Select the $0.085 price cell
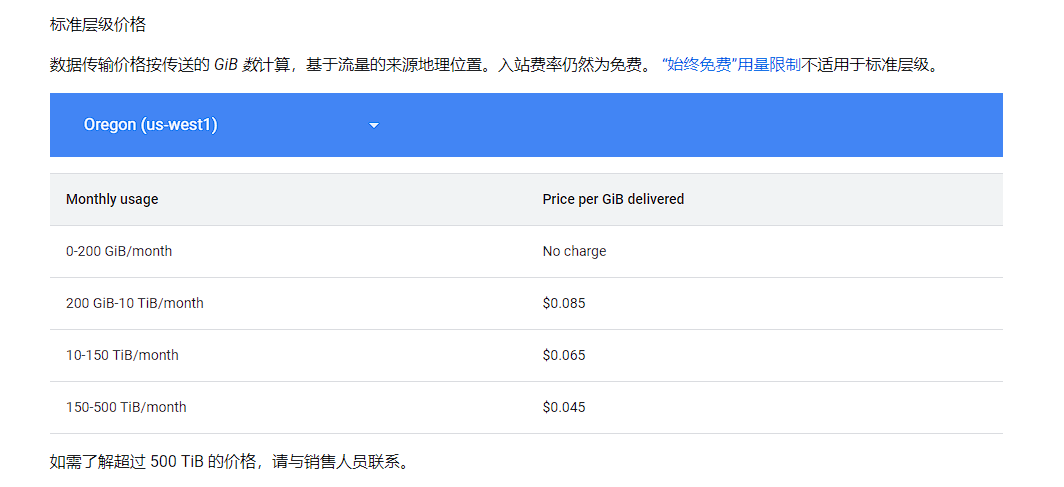The image size is (1064, 487). [564, 303]
